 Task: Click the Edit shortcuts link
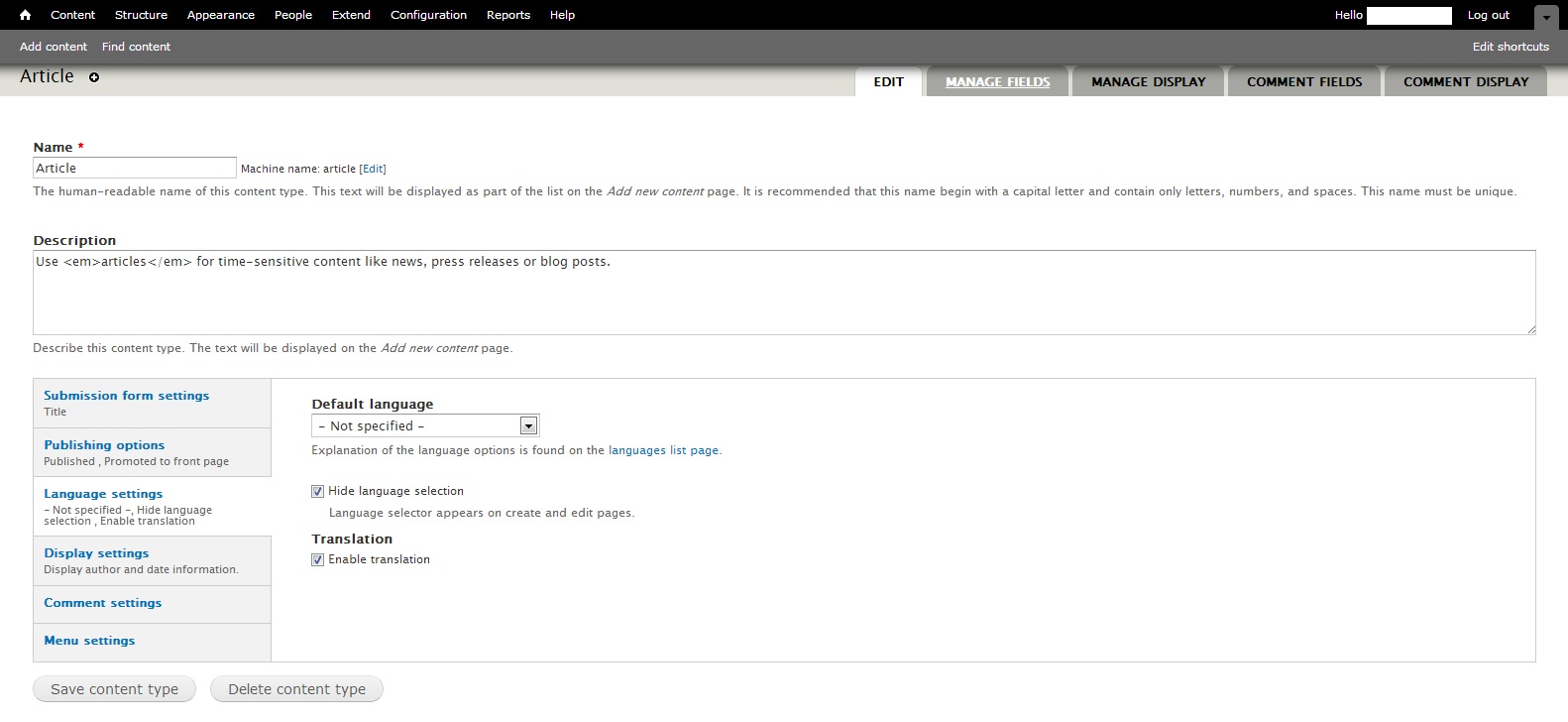tap(1510, 47)
